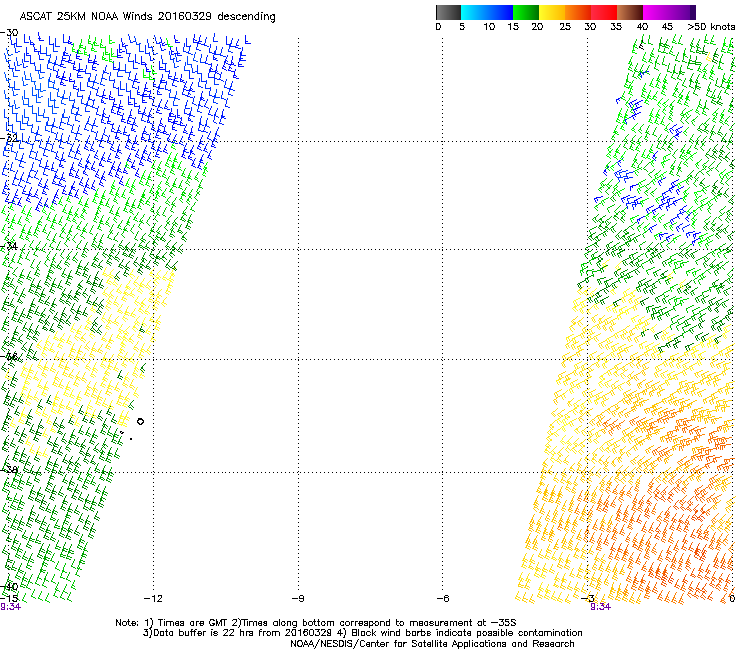
Task: Click the title 'ASCAT 25KM NOAA Winds 20160329 descending'
Action: pyautogui.click(x=147, y=17)
